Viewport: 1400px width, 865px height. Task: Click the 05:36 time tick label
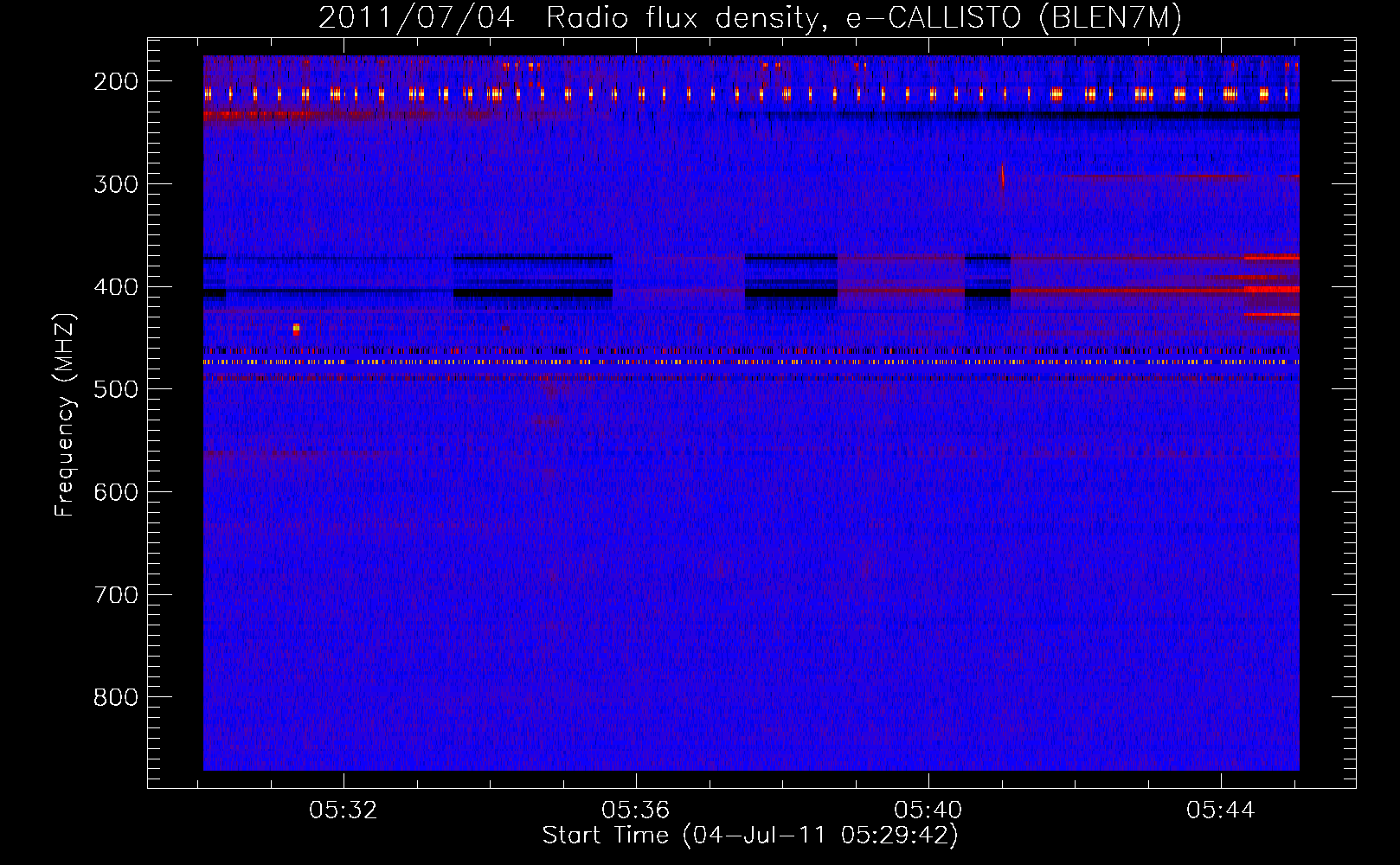(636, 811)
